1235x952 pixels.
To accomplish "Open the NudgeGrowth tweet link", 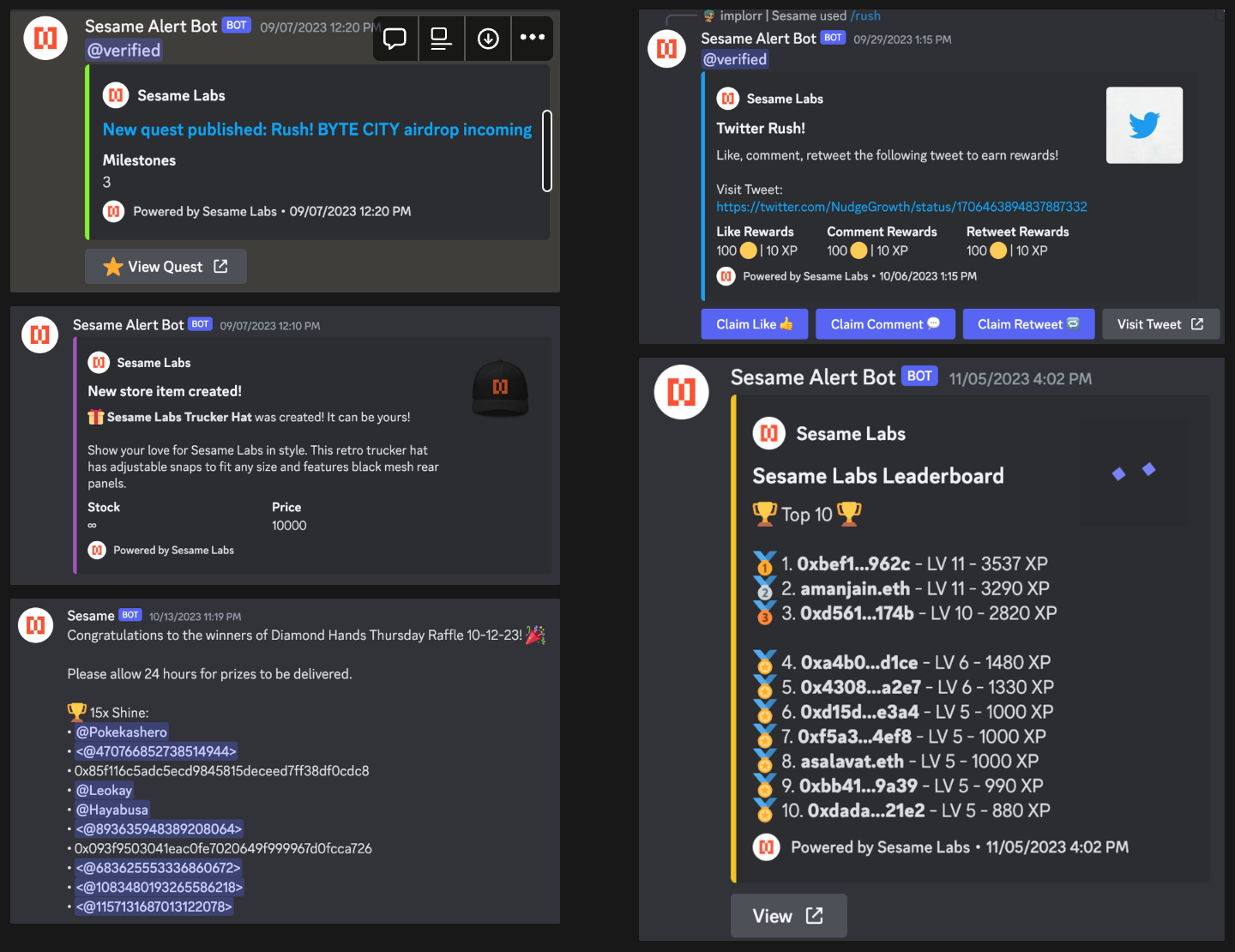I will tap(901, 207).
